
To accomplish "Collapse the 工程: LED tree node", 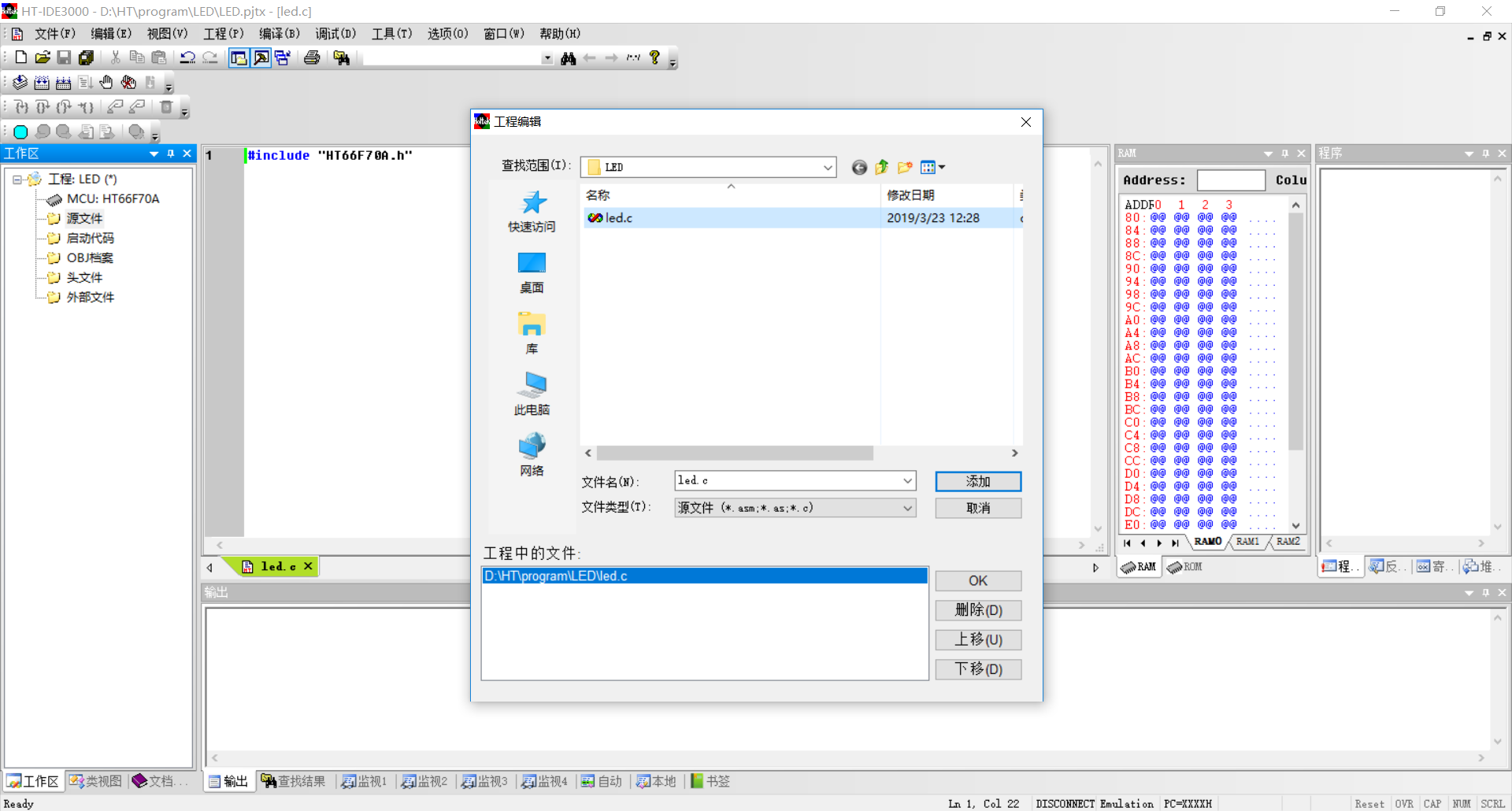I will tap(18, 179).
